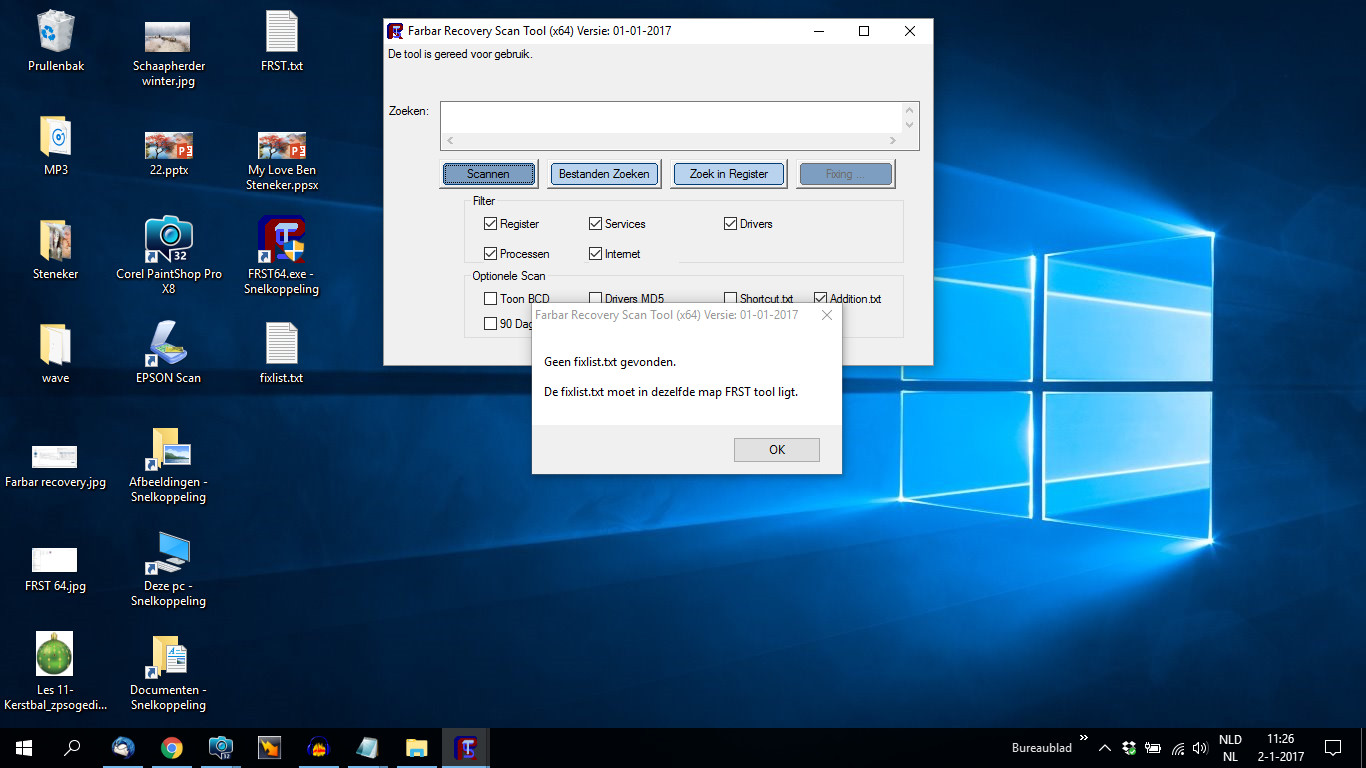Viewport: 1366px width, 768px height.
Task: Select the Corel PaintShop Pro X8 icon
Action: [168, 241]
